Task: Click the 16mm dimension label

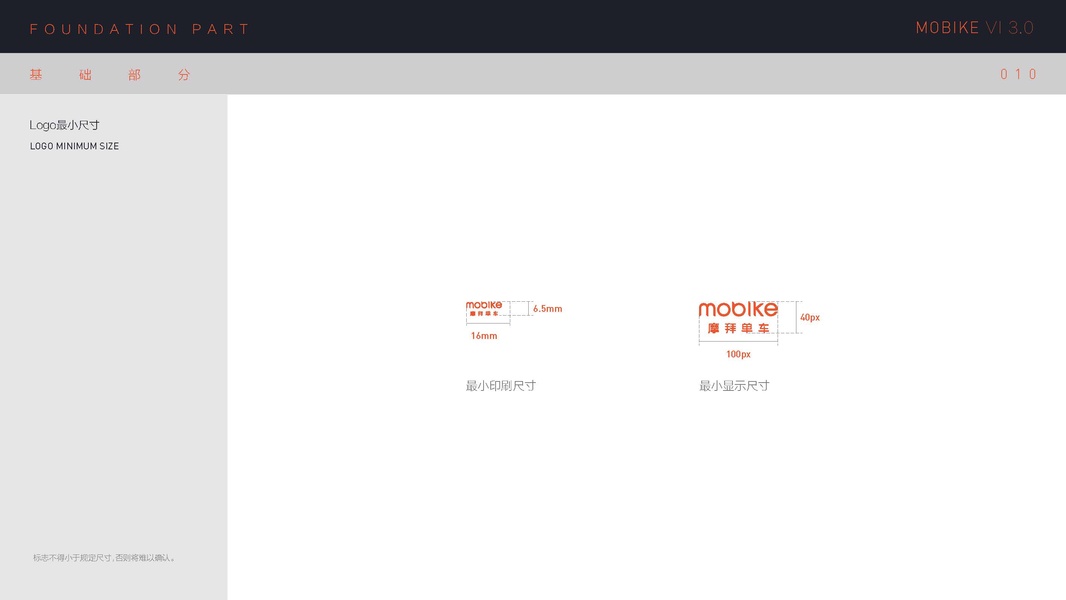Action: tap(483, 336)
